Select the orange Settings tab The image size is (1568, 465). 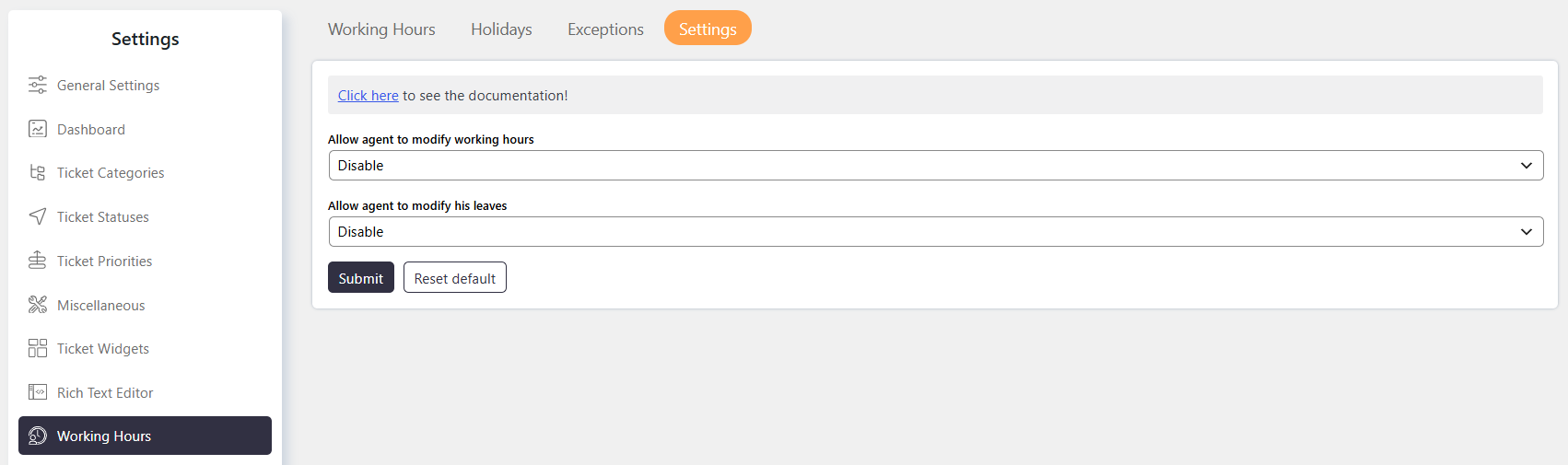click(708, 28)
